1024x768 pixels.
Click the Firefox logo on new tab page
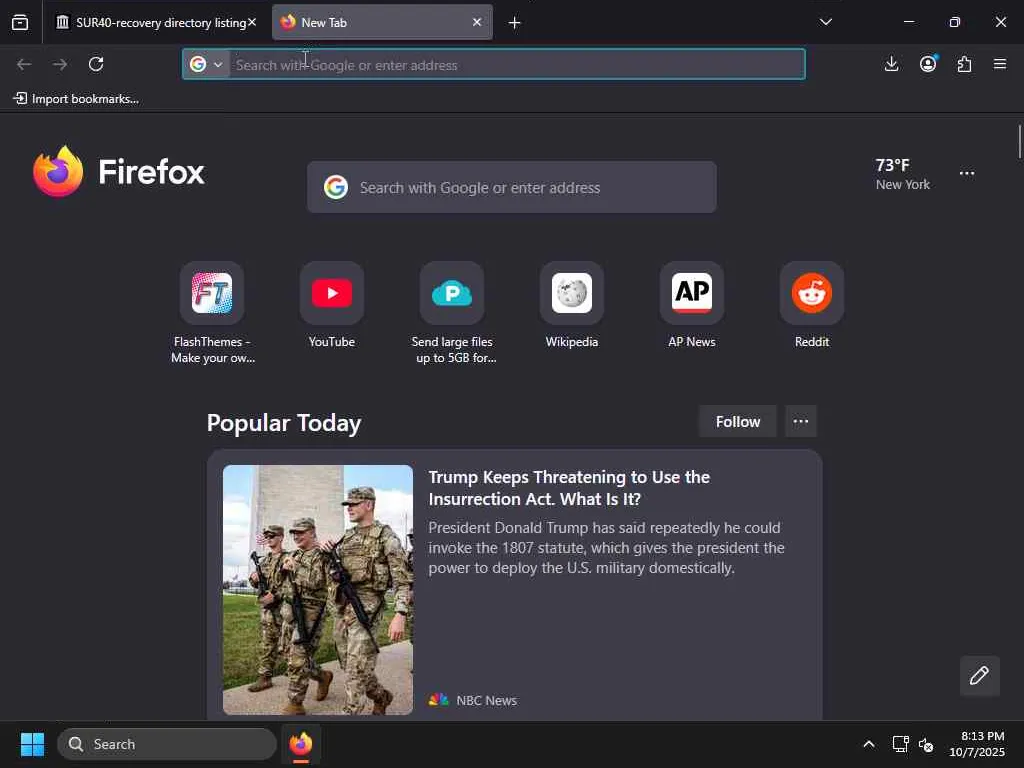pos(119,172)
